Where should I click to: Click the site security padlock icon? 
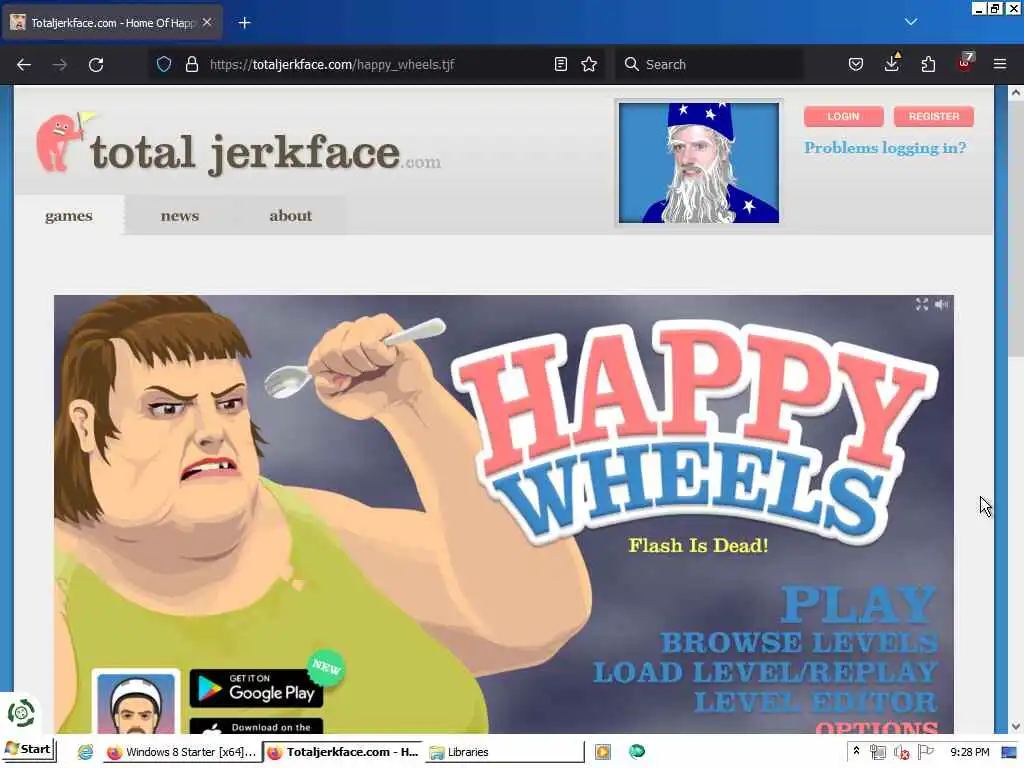[191, 64]
